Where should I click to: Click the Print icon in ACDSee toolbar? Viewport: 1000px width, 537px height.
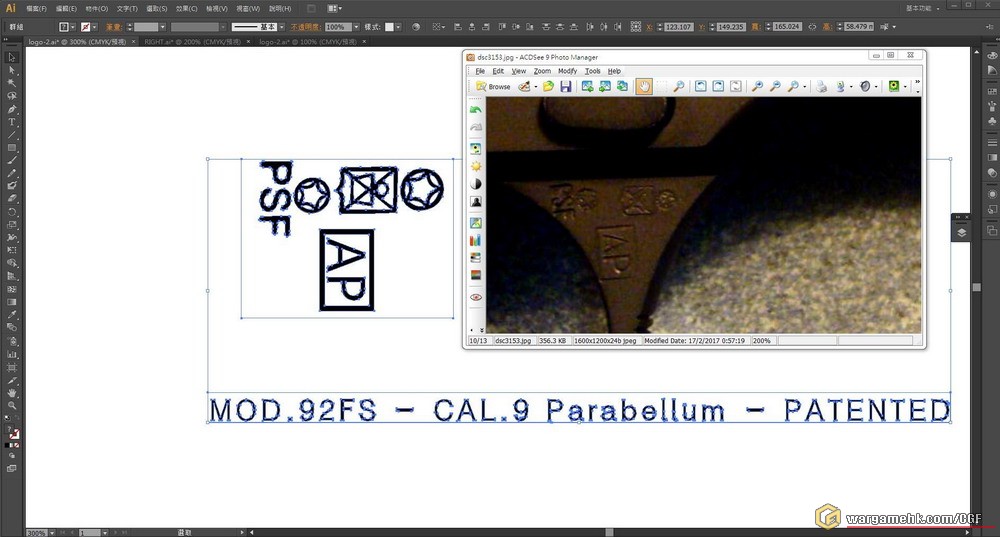pos(821,87)
